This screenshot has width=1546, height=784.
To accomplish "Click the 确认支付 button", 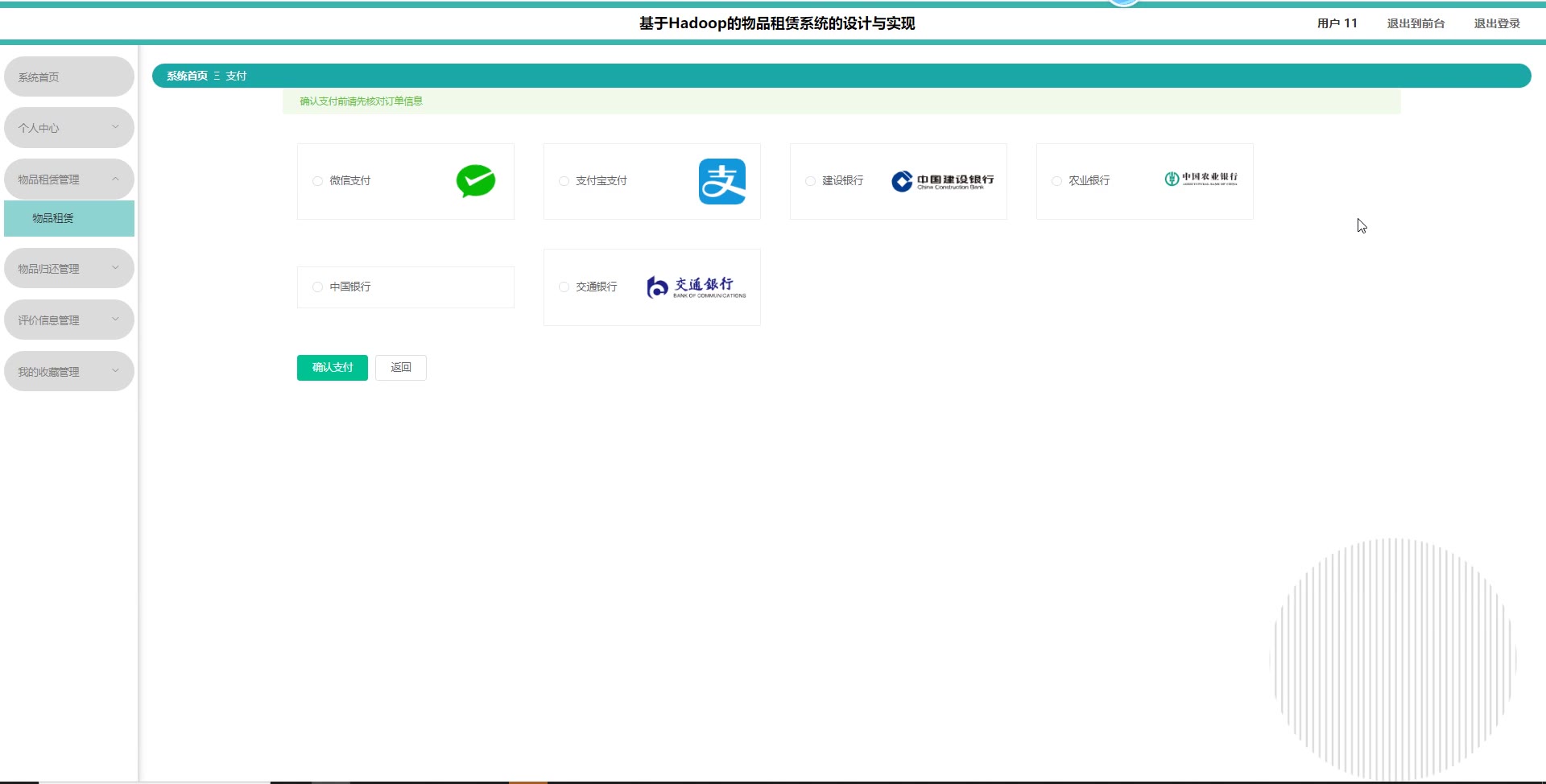I will [333, 368].
